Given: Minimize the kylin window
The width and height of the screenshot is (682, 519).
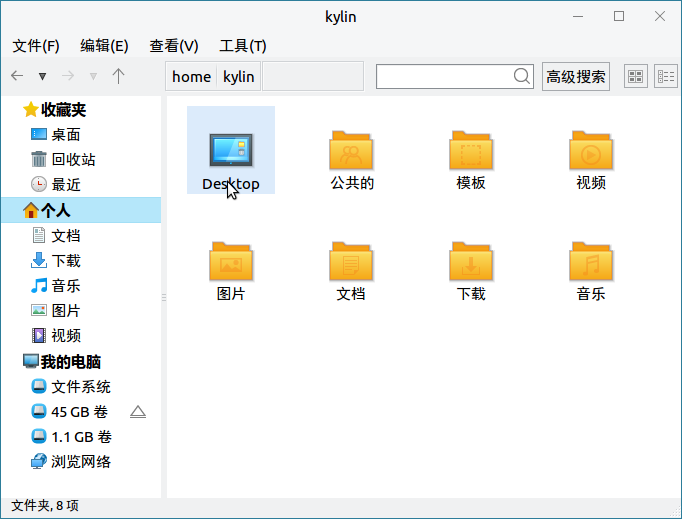Looking at the screenshot, I should pos(578,17).
